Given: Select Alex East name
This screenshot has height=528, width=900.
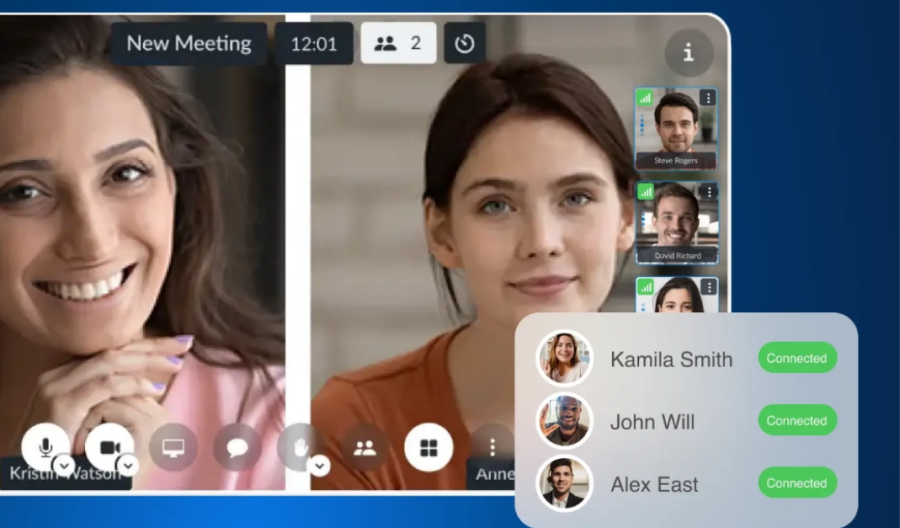Looking at the screenshot, I should pos(654,485).
